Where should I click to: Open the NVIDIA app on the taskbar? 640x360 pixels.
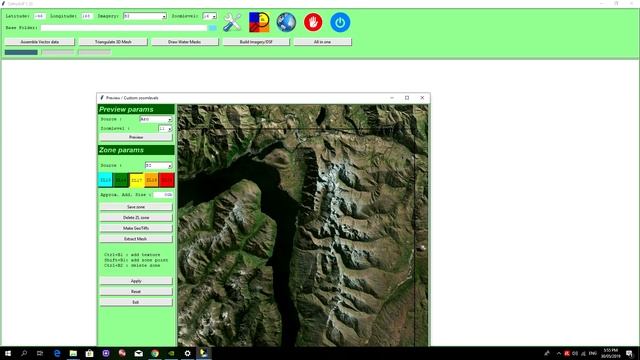171,353
